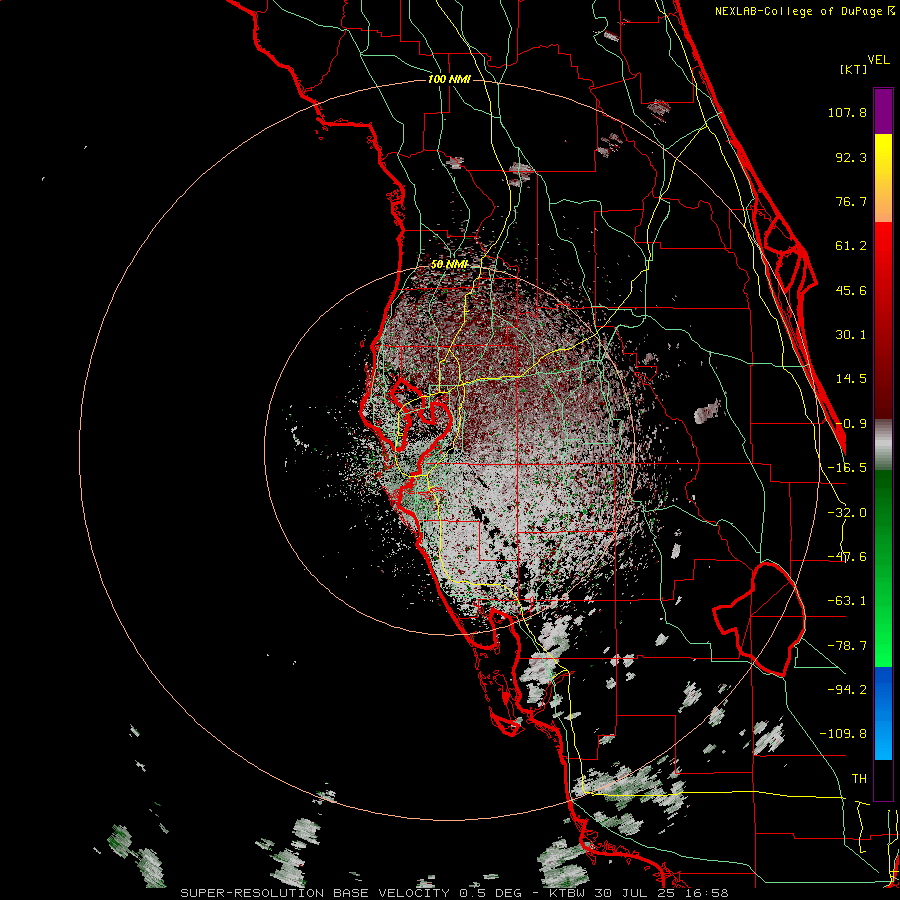This screenshot has width=900, height=900.
Task: Select the 61.2 velocity scale value
Action: pos(851,246)
